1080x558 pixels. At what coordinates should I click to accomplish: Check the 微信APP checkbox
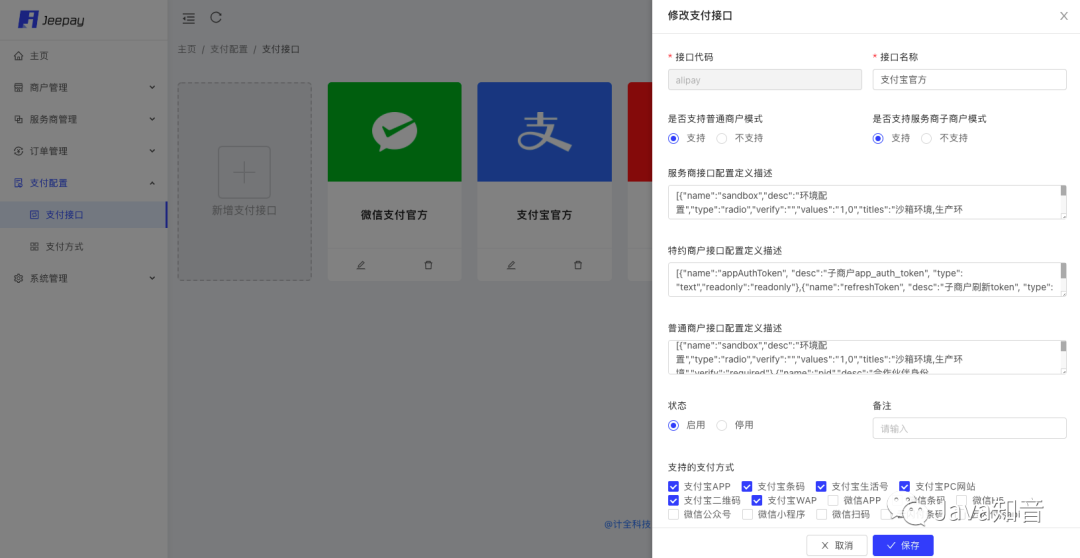pos(833,500)
